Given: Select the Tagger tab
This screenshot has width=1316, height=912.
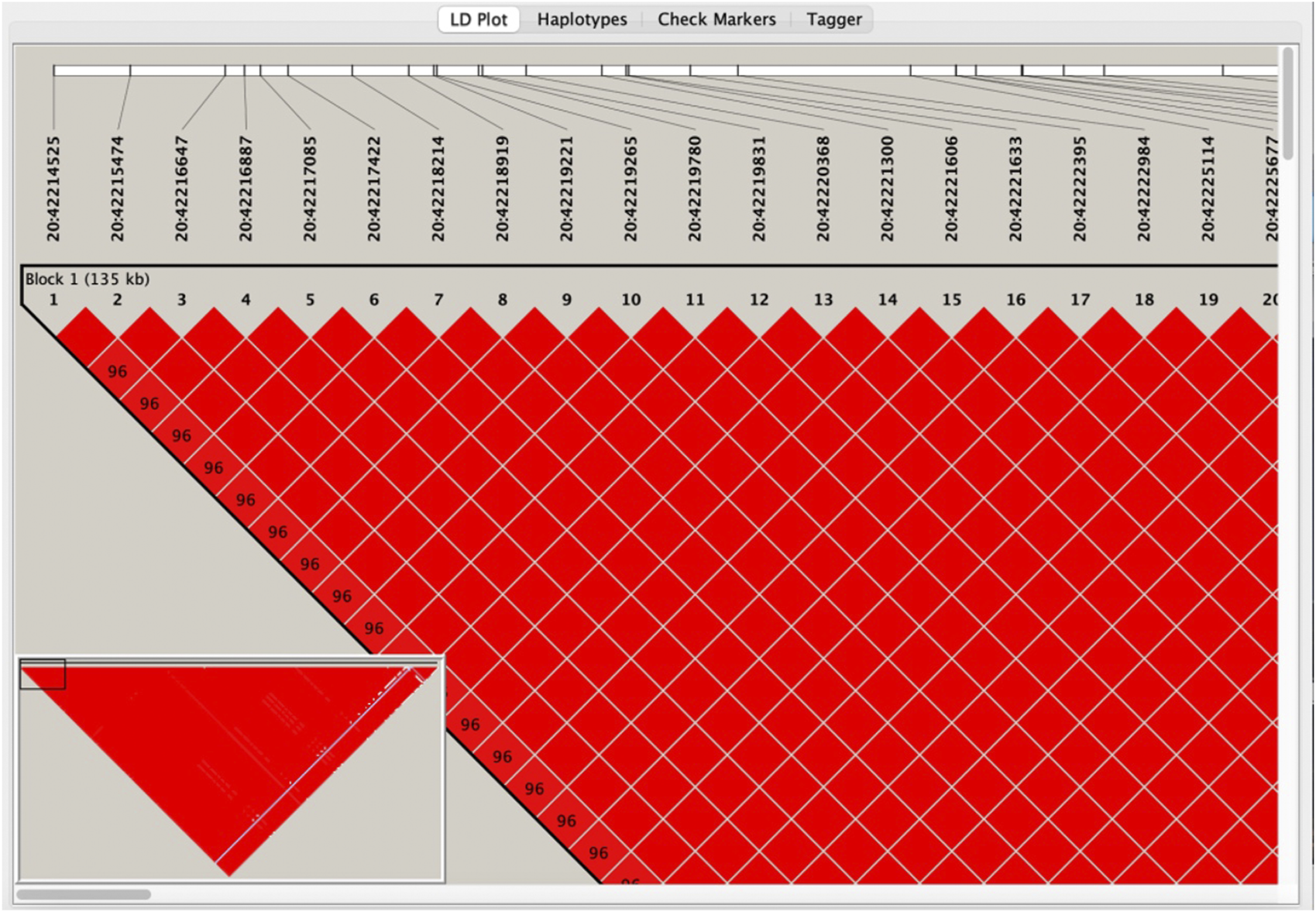Looking at the screenshot, I should pos(833,19).
